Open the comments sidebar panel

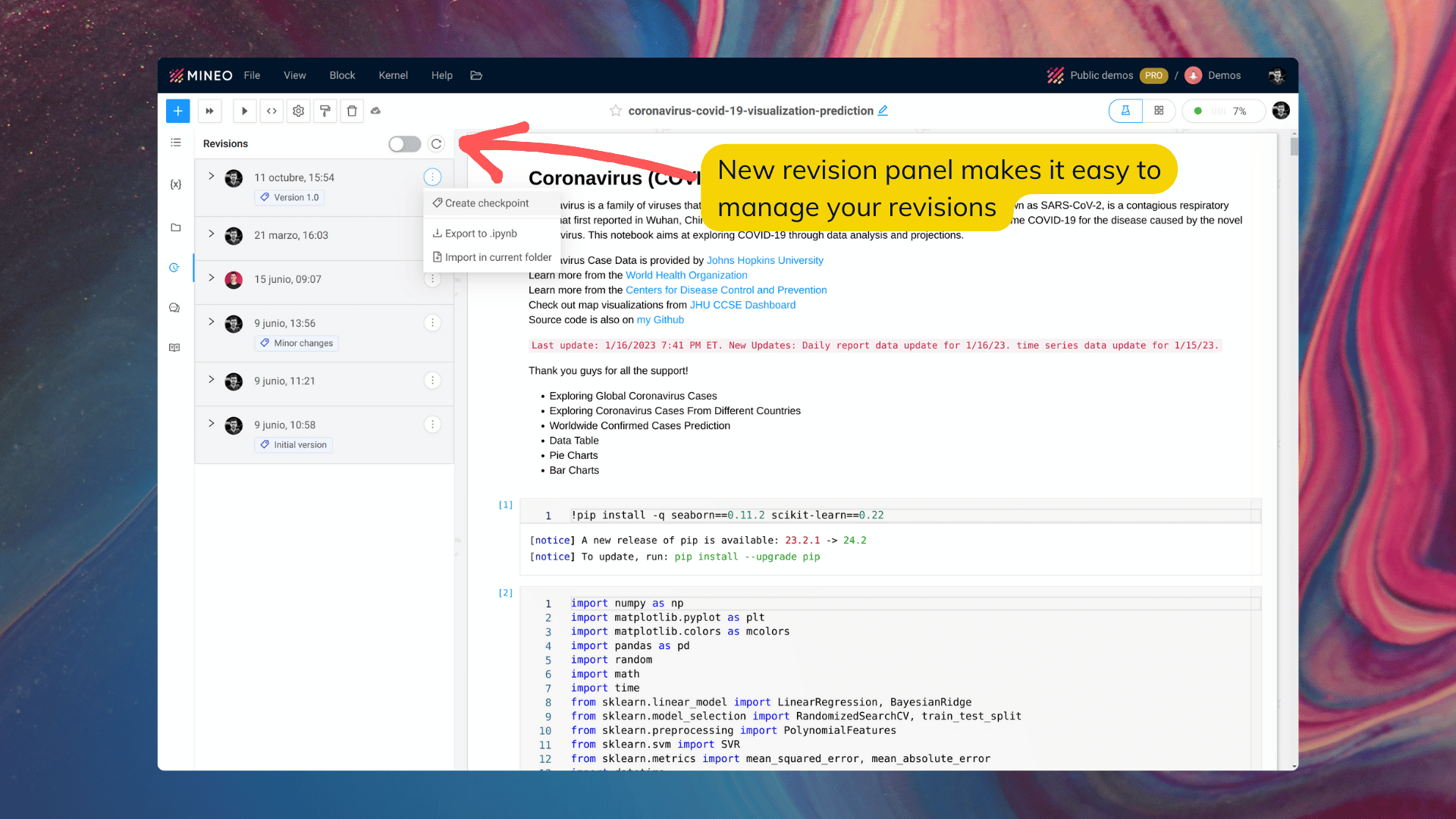[x=174, y=308]
